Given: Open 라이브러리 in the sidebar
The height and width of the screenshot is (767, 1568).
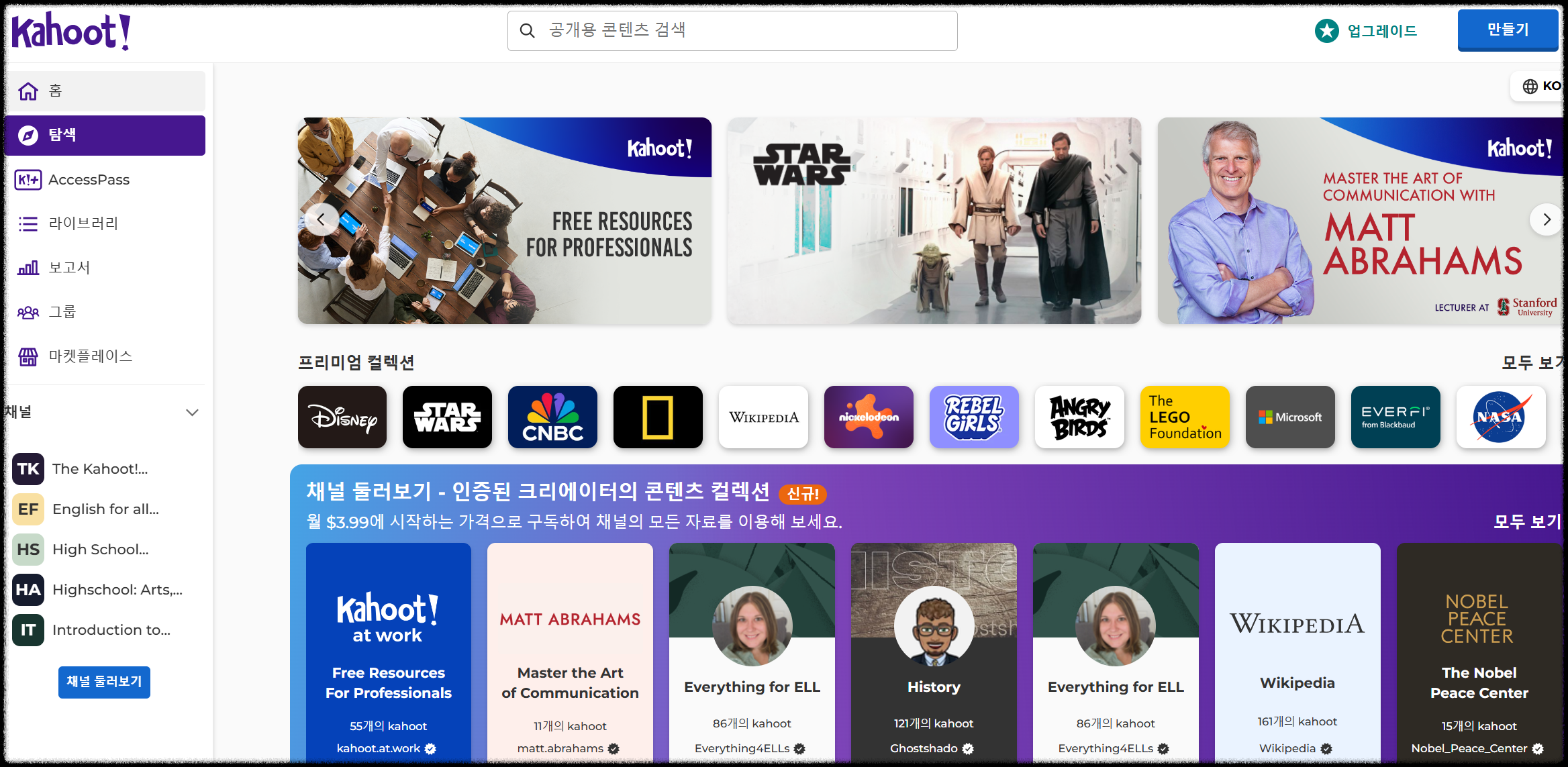Looking at the screenshot, I should (83, 223).
